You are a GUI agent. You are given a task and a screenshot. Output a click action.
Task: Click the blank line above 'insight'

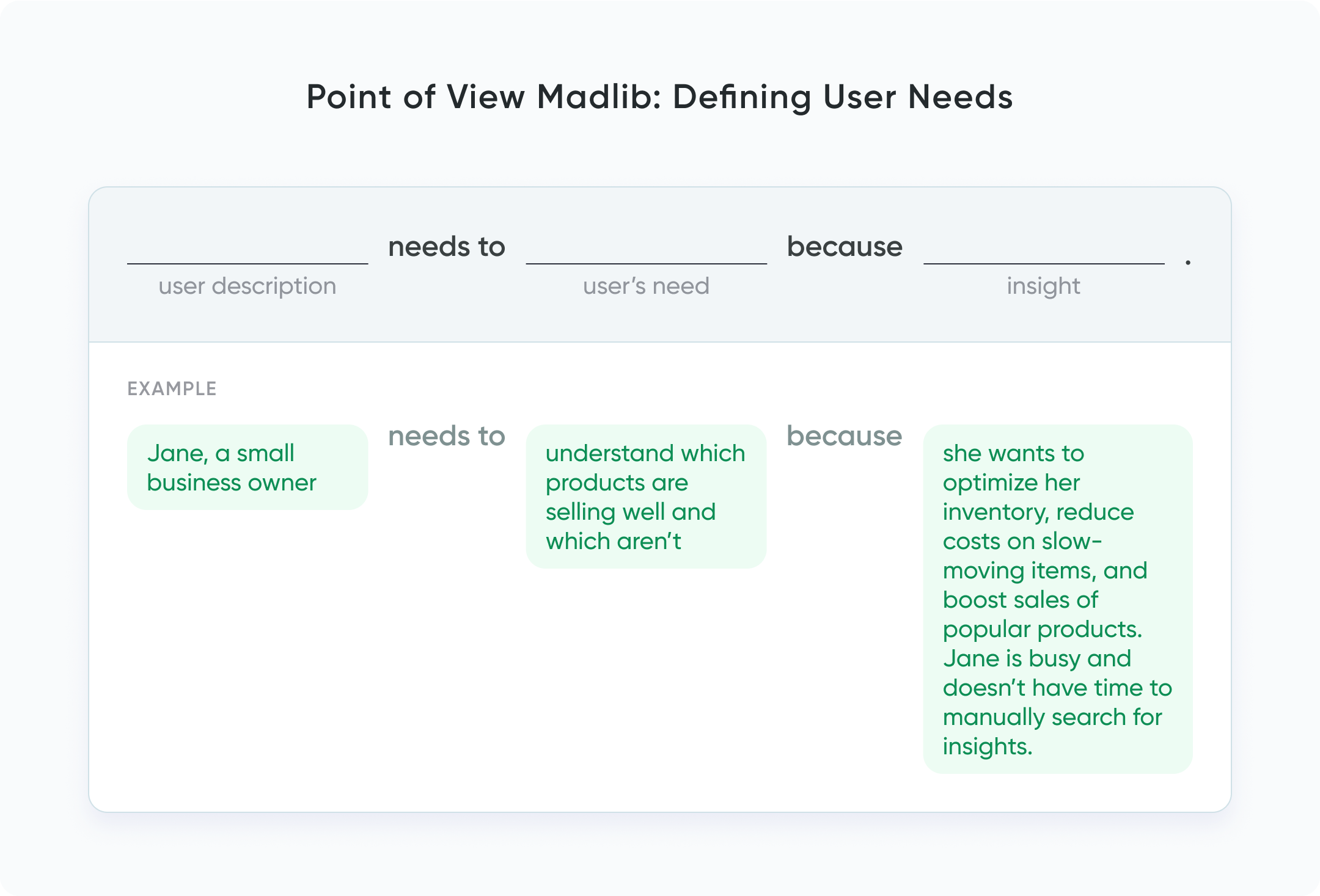point(1044,263)
